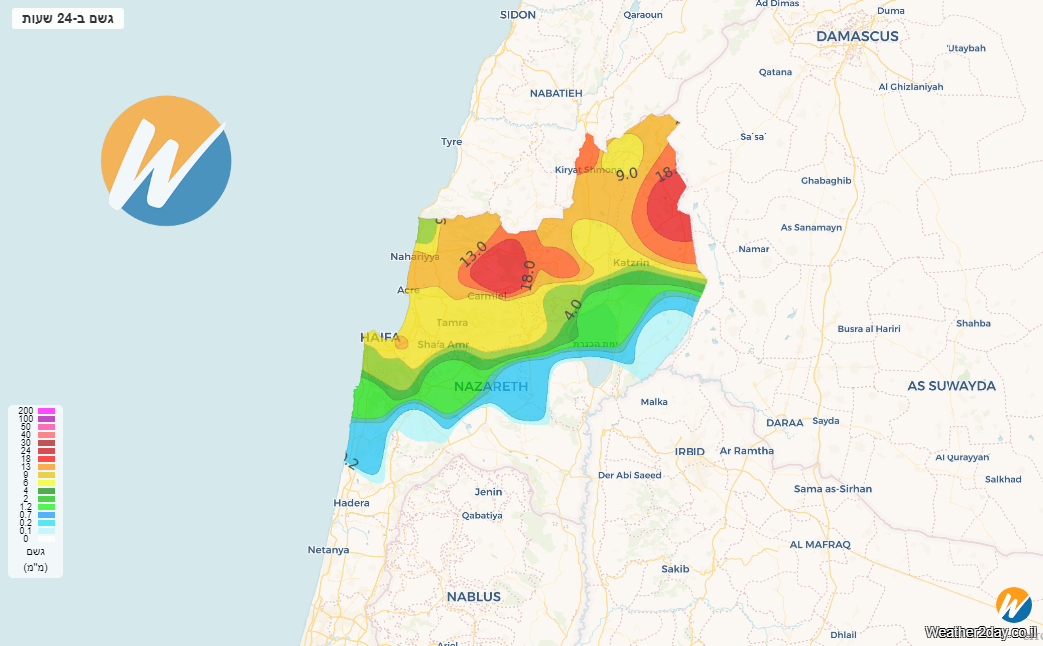Click the 200 mm magenta legend swatch

[46, 411]
